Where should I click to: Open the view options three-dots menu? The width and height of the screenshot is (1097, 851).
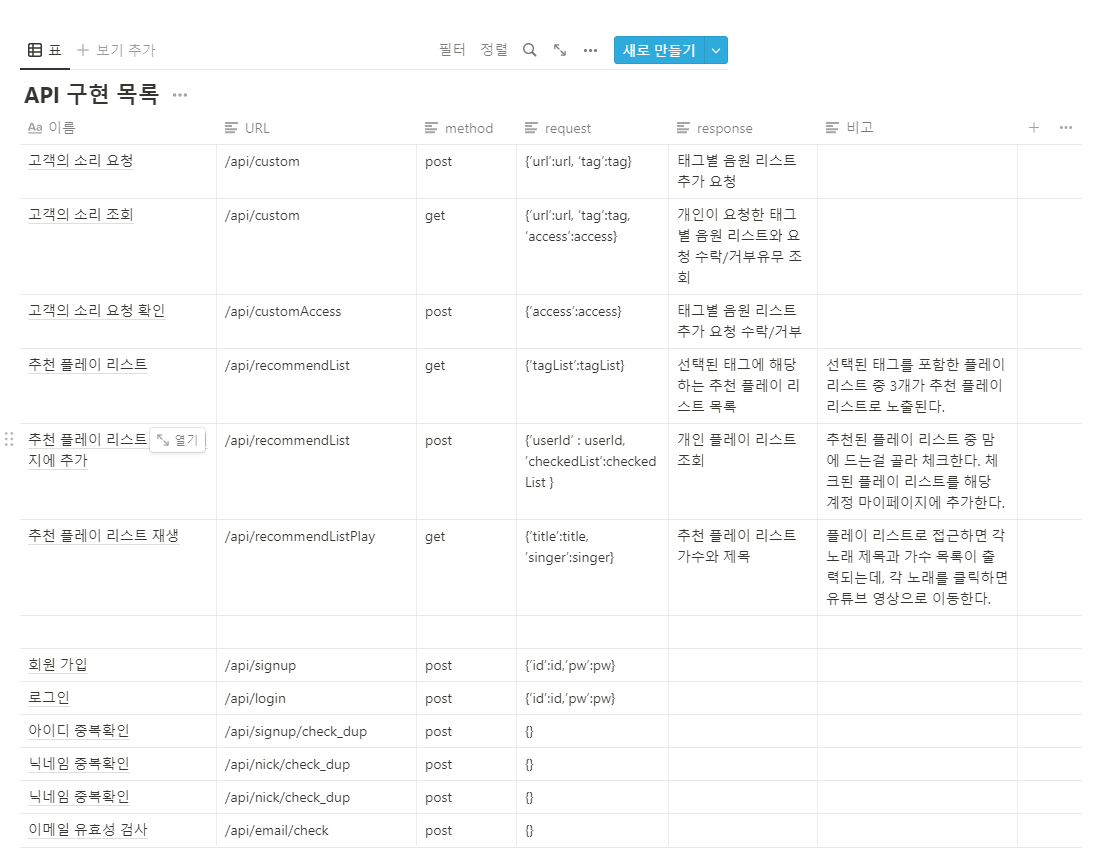(590, 50)
